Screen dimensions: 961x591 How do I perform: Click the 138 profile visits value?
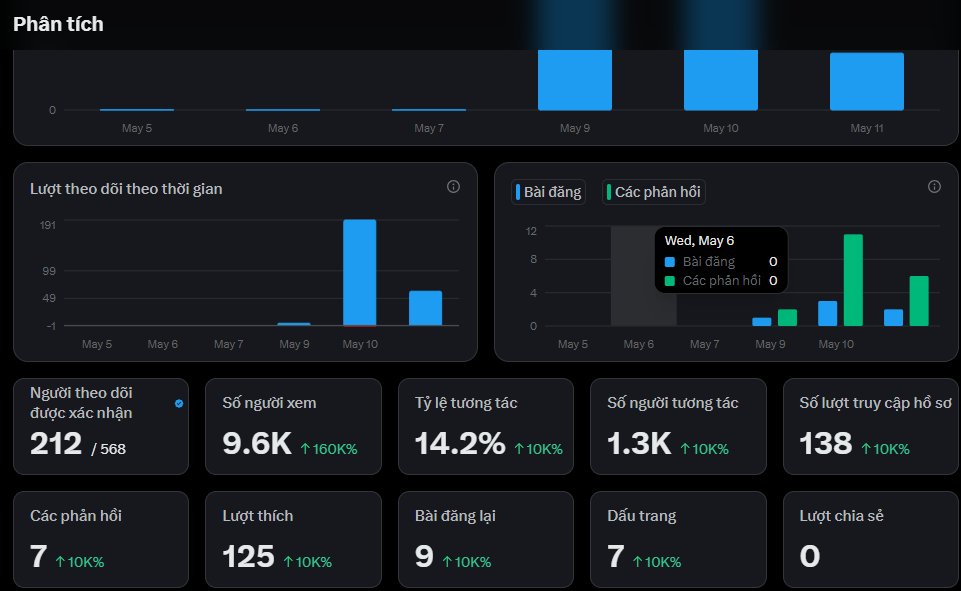(x=826, y=443)
